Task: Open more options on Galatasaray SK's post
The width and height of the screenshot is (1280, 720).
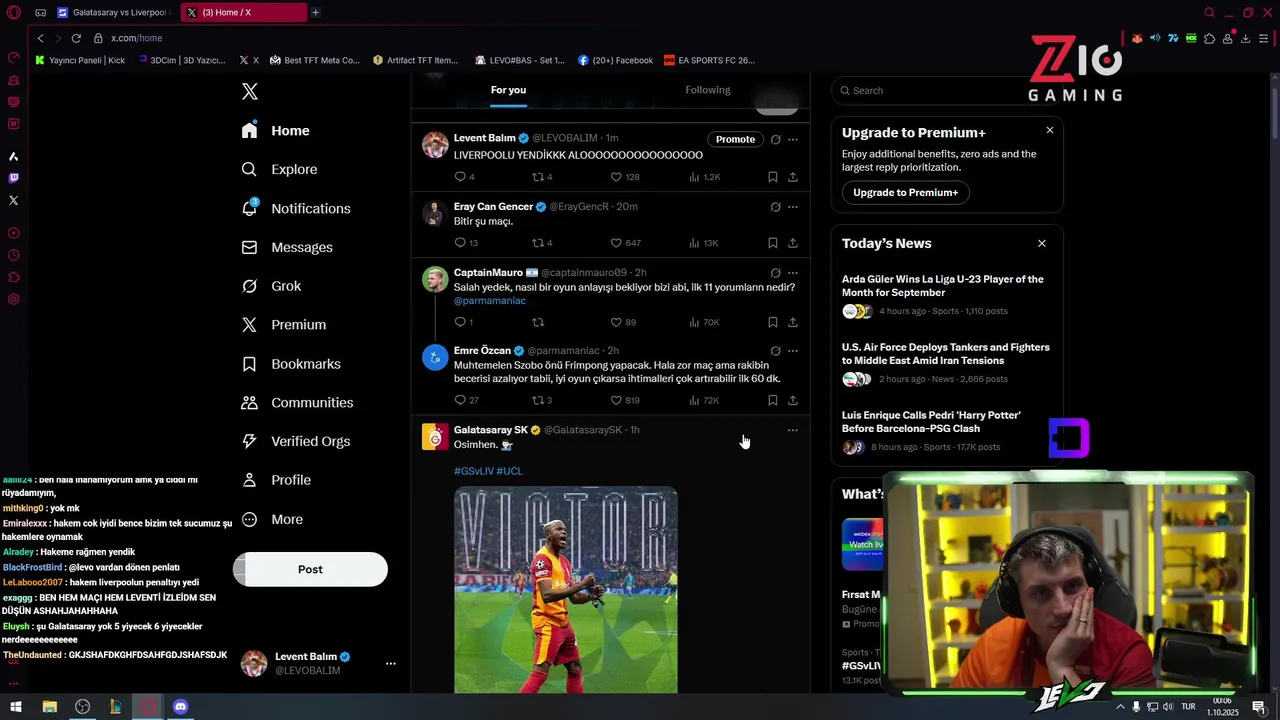Action: pyautogui.click(x=793, y=430)
